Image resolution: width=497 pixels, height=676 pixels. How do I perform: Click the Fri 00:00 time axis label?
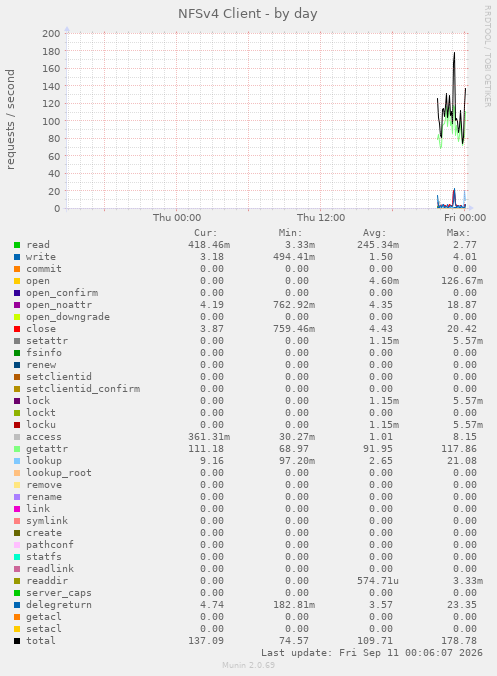tap(465, 218)
